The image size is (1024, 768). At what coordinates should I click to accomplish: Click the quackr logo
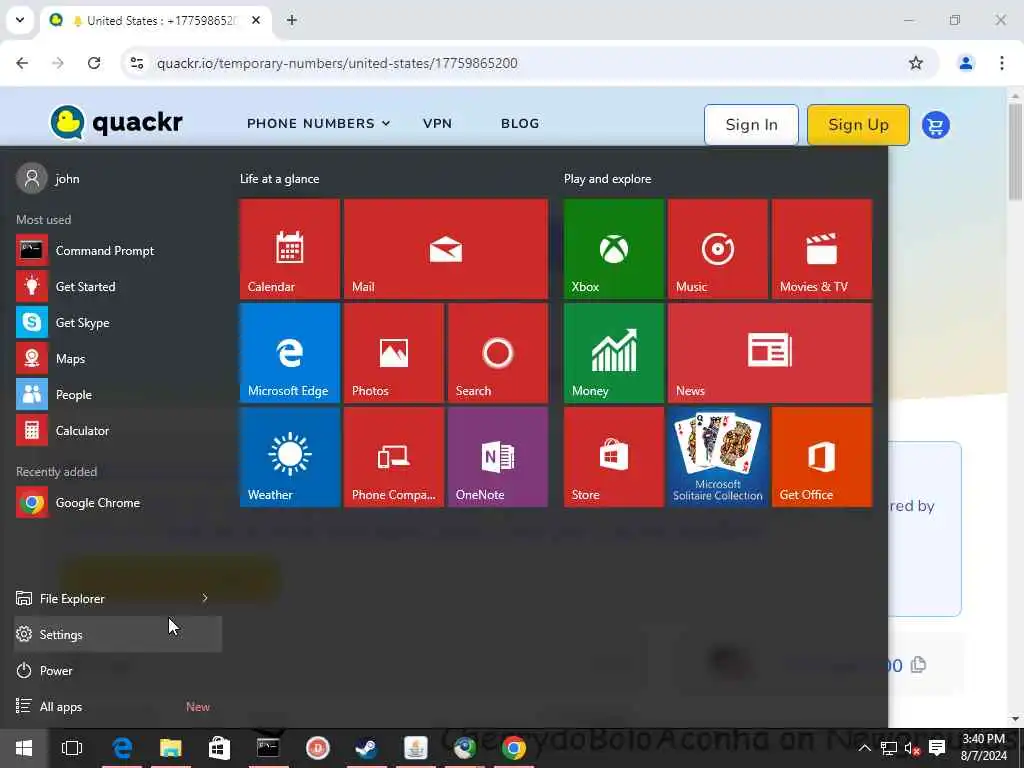click(116, 122)
